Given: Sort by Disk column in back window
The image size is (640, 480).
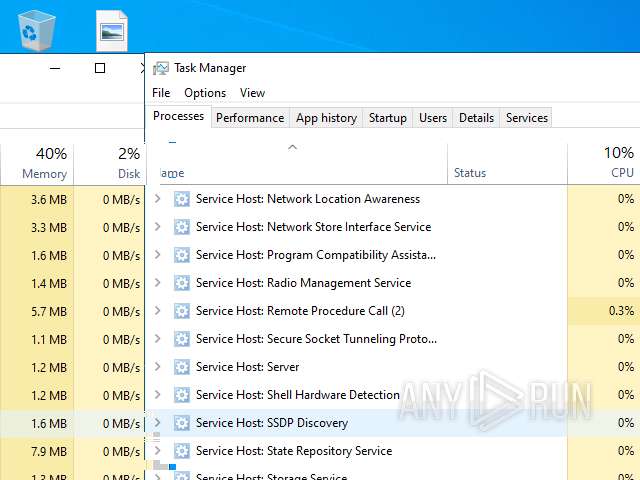Looking at the screenshot, I should (109, 163).
